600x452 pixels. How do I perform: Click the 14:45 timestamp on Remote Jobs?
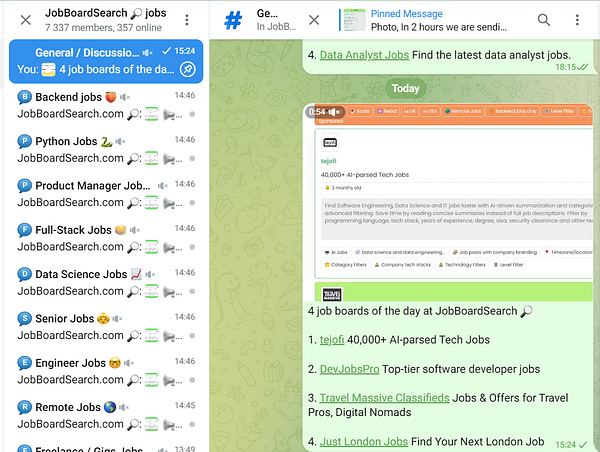tap(185, 405)
